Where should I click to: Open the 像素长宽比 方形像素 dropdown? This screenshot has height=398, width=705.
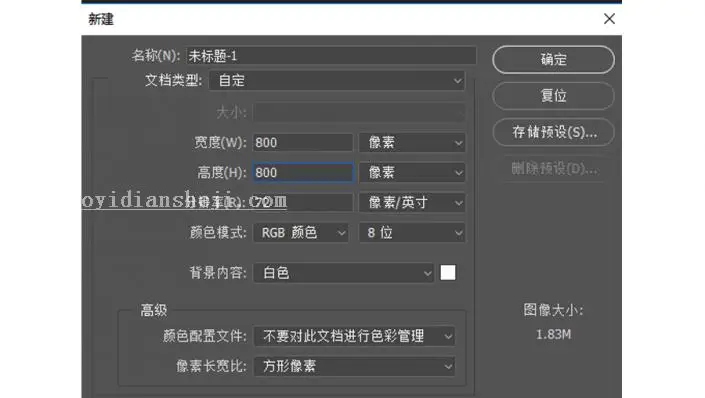pyautogui.click(x=354, y=366)
